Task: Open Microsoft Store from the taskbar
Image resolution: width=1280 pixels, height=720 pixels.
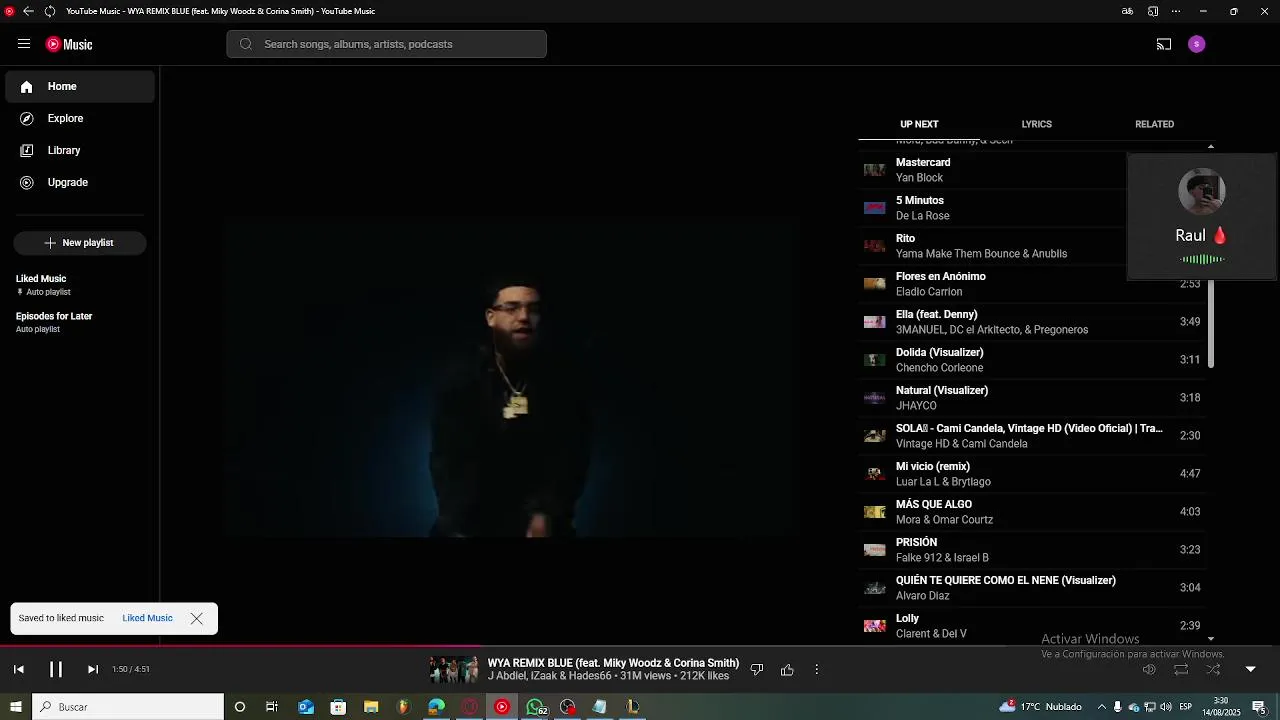Action: (338, 707)
